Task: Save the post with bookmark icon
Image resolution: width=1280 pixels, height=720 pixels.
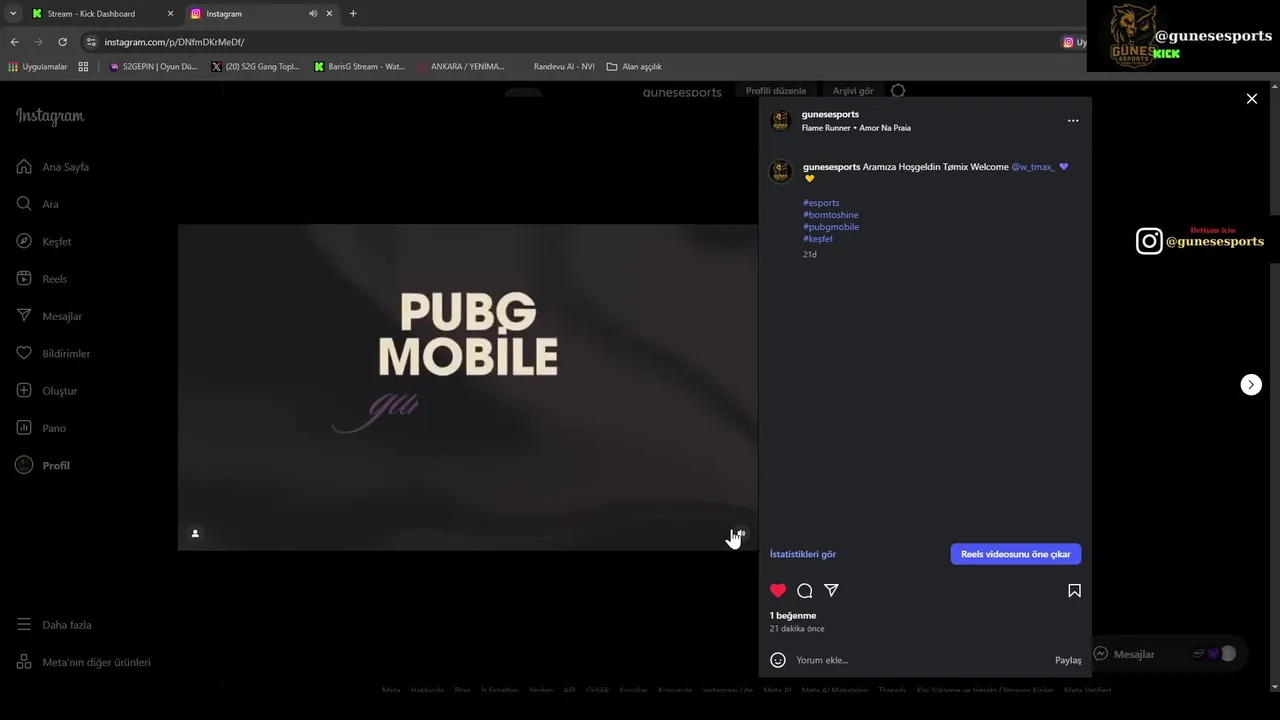Action: (1074, 591)
